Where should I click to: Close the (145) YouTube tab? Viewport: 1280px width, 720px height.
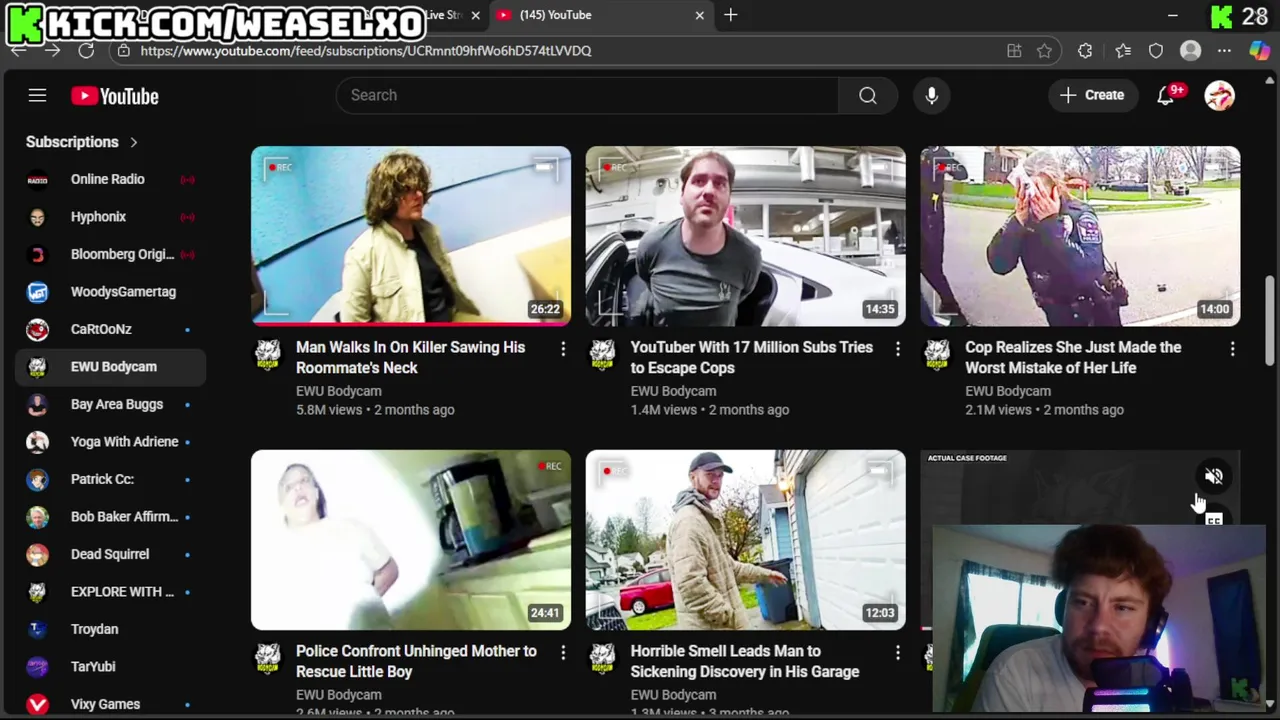700,15
